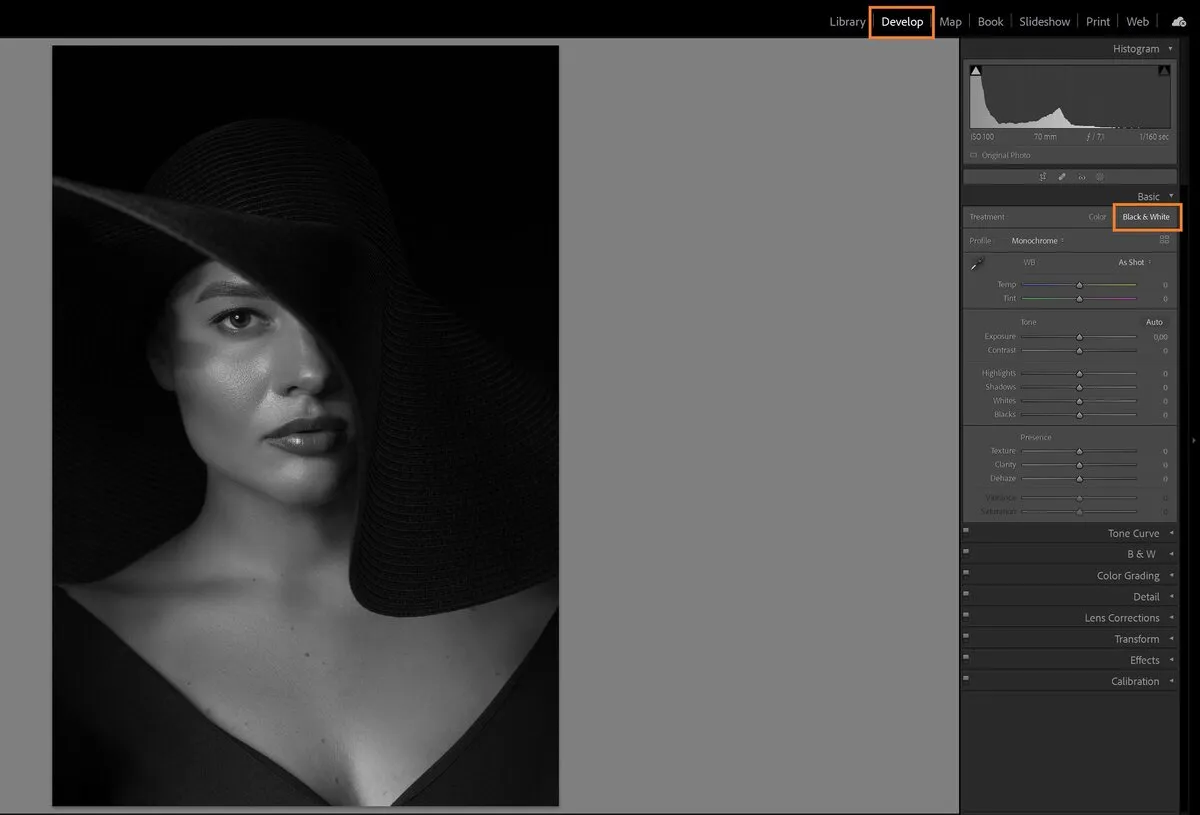The width and height of the screenshot is (1200, 815).
Task: Select the Healing brush tool icon
Action: (x=1062, y=177)
